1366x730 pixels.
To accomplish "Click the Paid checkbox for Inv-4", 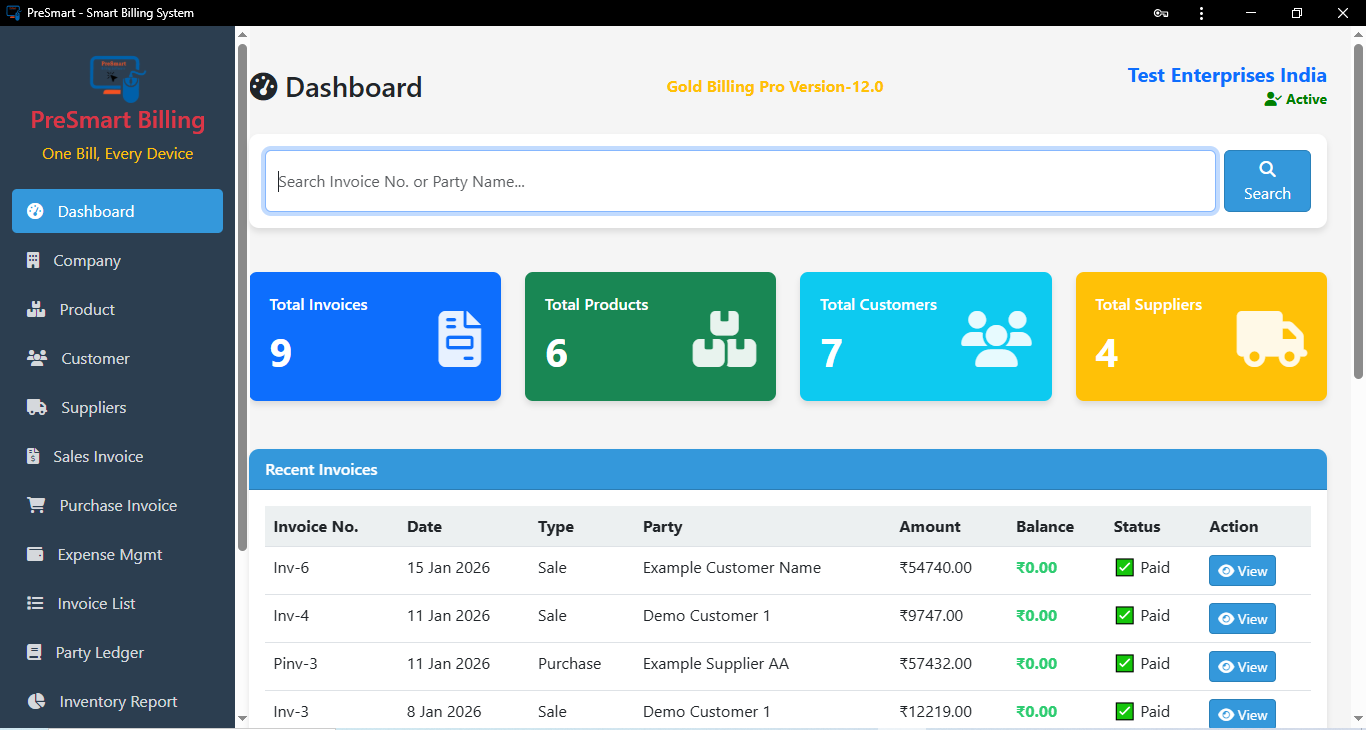I will coord(1125,615).
